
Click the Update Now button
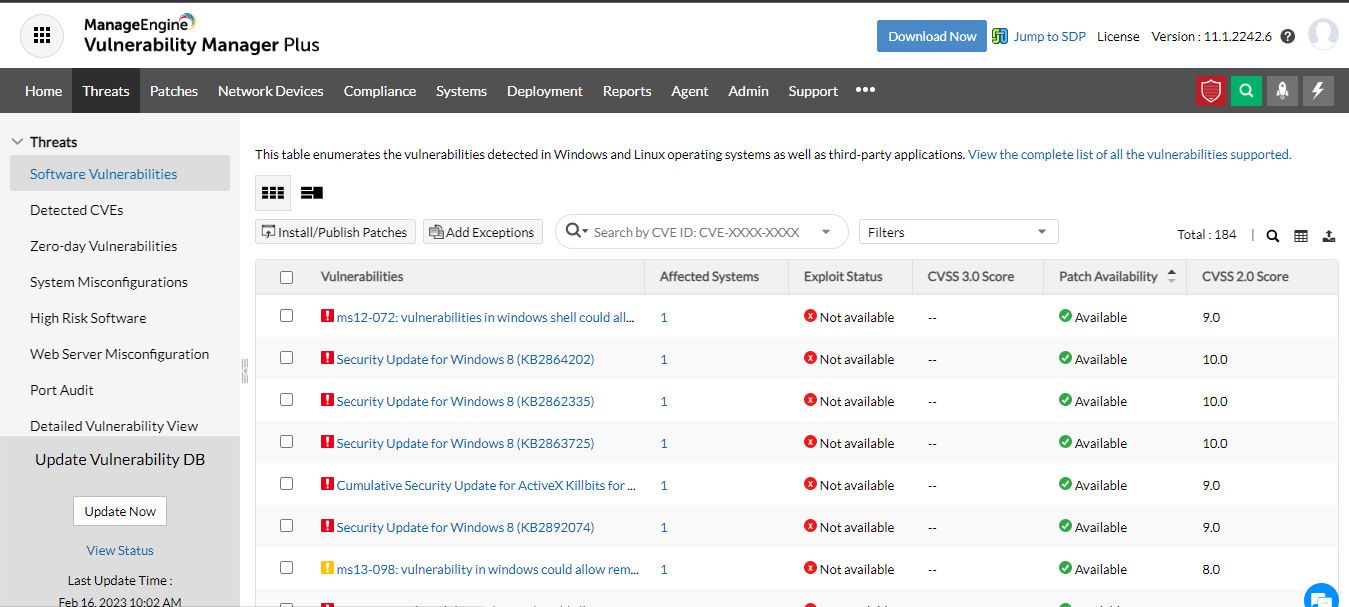coord(120,511)
